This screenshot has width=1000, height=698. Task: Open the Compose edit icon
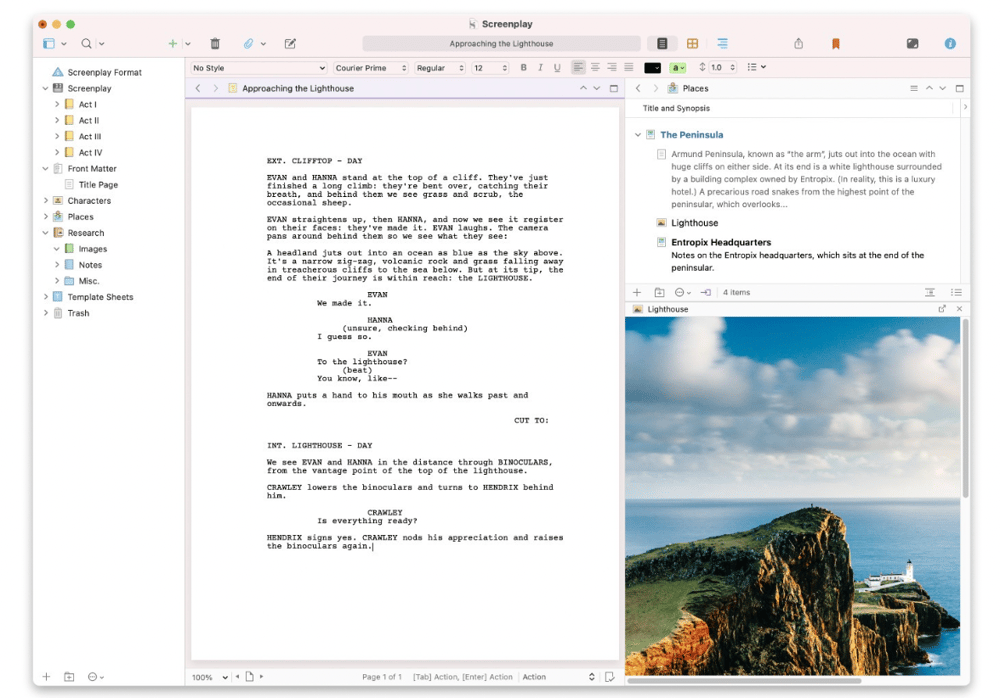click(x=290, y=43)
